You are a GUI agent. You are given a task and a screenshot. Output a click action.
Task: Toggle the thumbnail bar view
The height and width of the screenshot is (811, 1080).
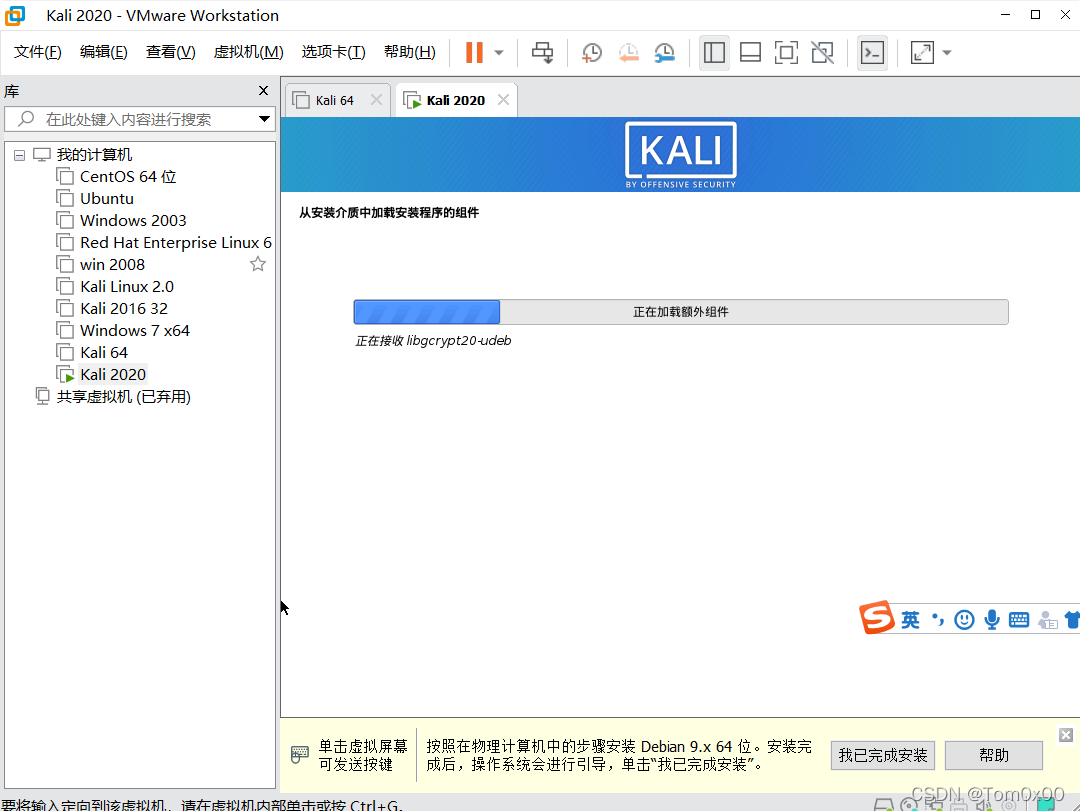pos(750,52)
